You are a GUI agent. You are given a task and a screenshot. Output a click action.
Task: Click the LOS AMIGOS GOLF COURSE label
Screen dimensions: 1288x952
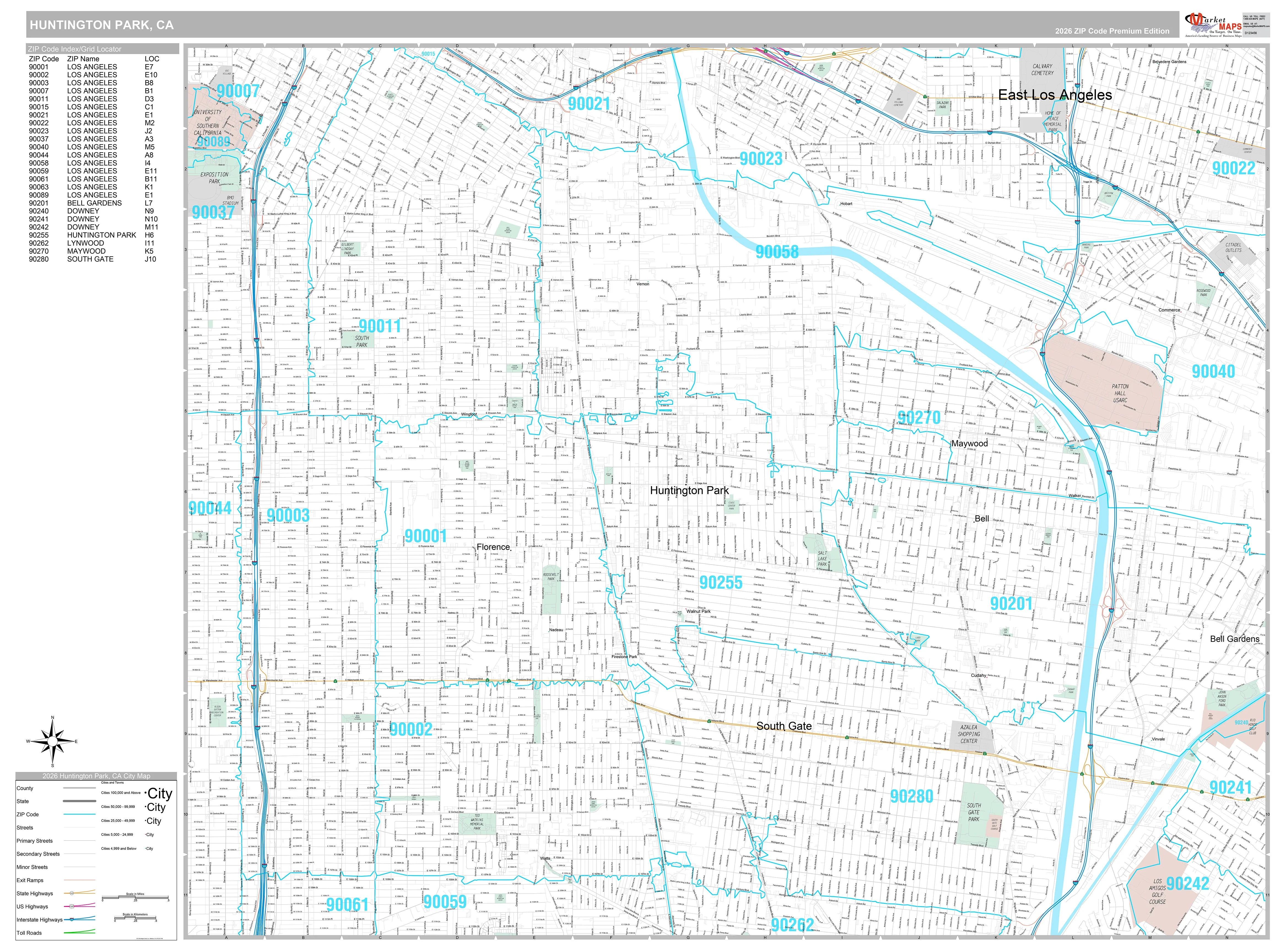(1157, 891)
